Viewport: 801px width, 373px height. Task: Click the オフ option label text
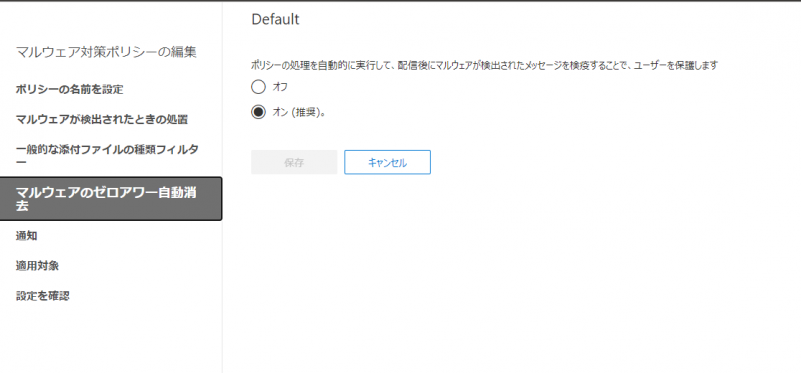pyautogui.click(x=280, y=87)
